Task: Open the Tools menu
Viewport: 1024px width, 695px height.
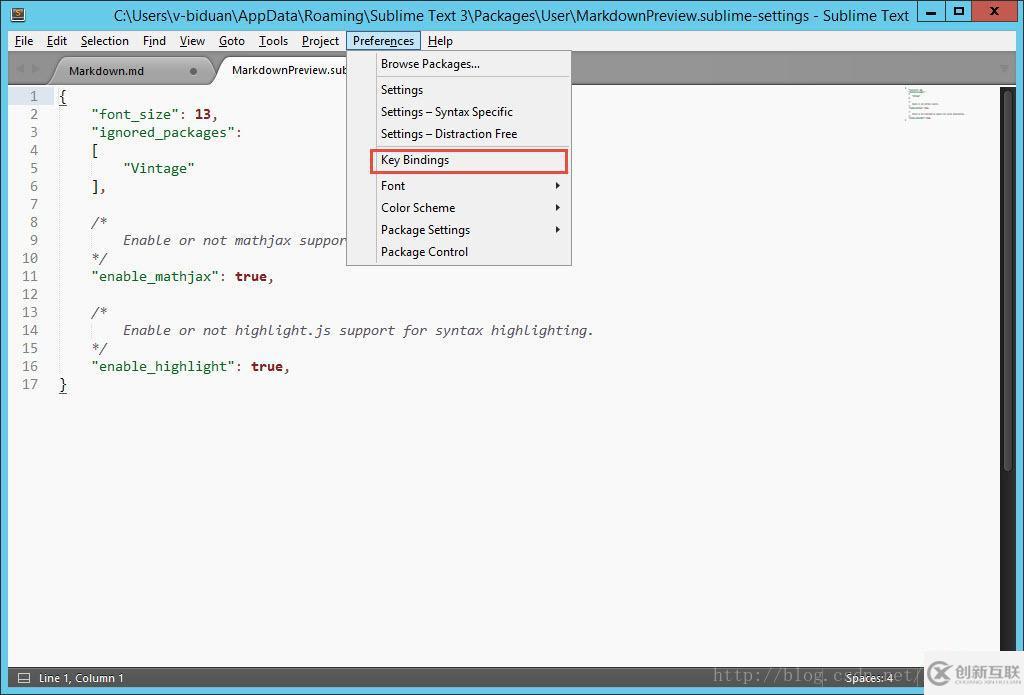Action: click(x=273, y=41)
